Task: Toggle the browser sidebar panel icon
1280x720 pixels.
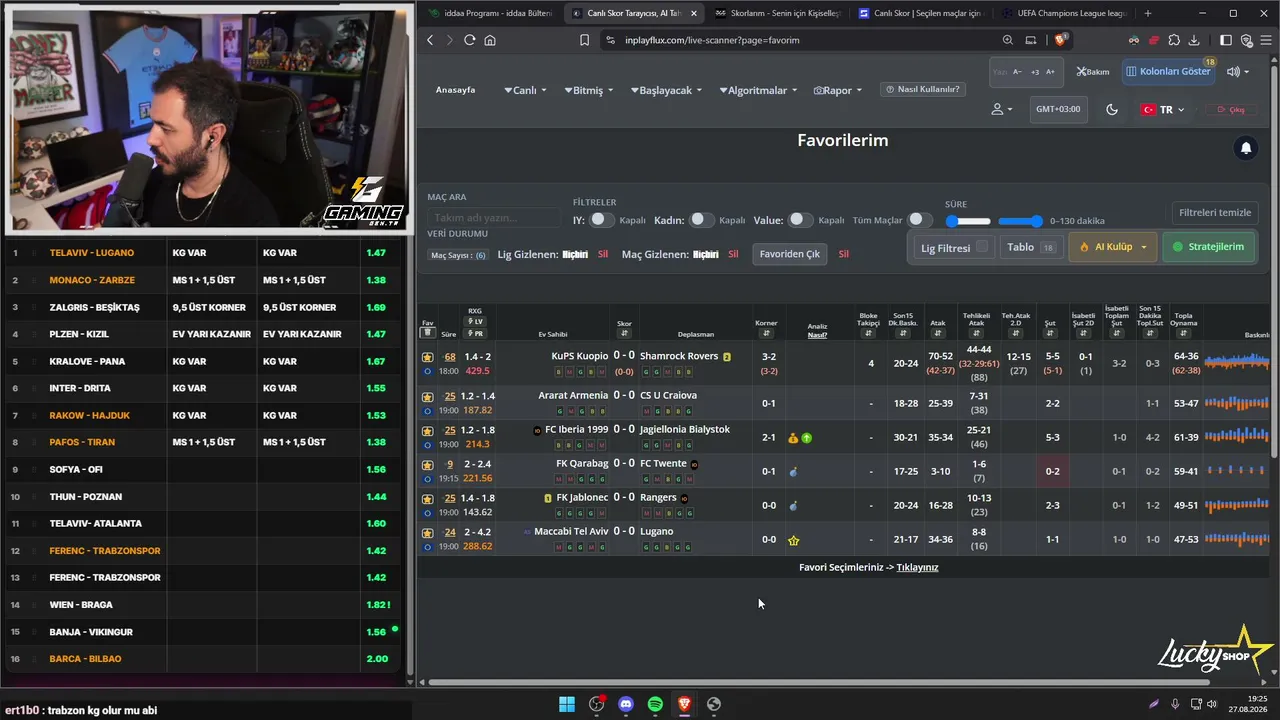Action: [1226, 40]
